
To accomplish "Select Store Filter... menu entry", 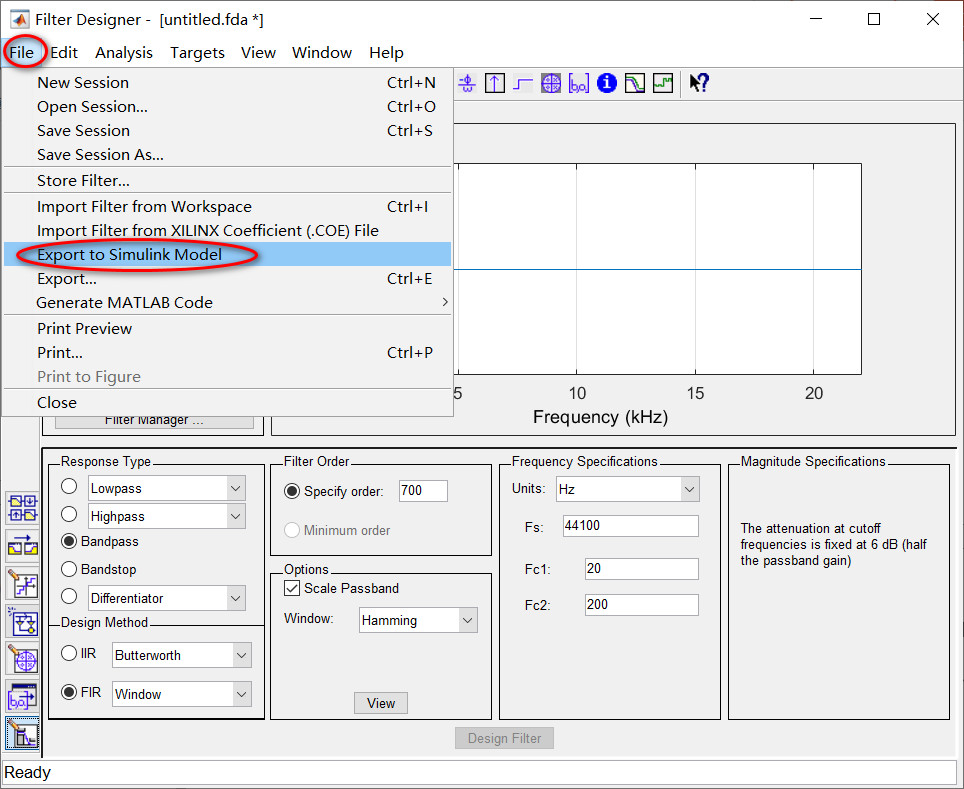I will pos(227,180).
